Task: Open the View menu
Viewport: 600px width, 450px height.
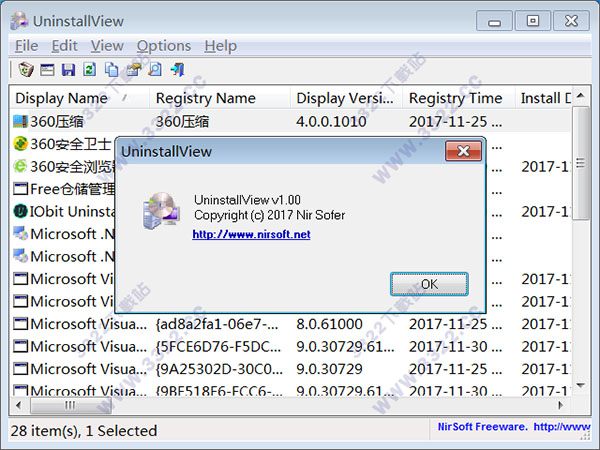Action: pyautogui.click(x=107, y=46)
